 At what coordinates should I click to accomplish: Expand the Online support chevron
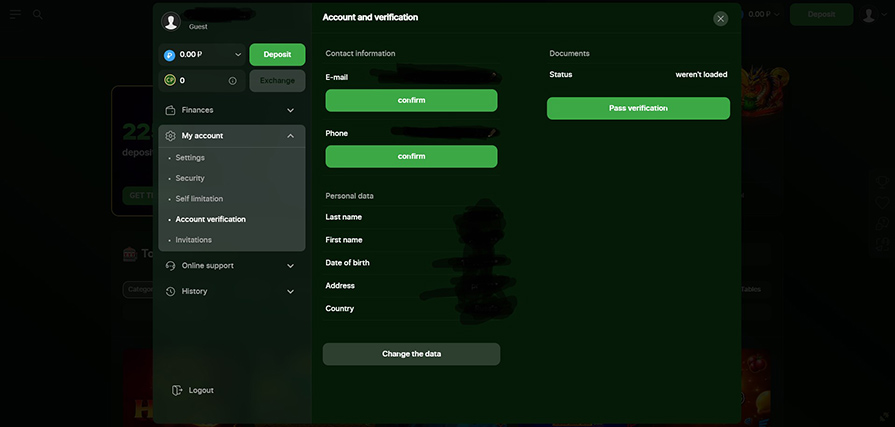point(290,266)
